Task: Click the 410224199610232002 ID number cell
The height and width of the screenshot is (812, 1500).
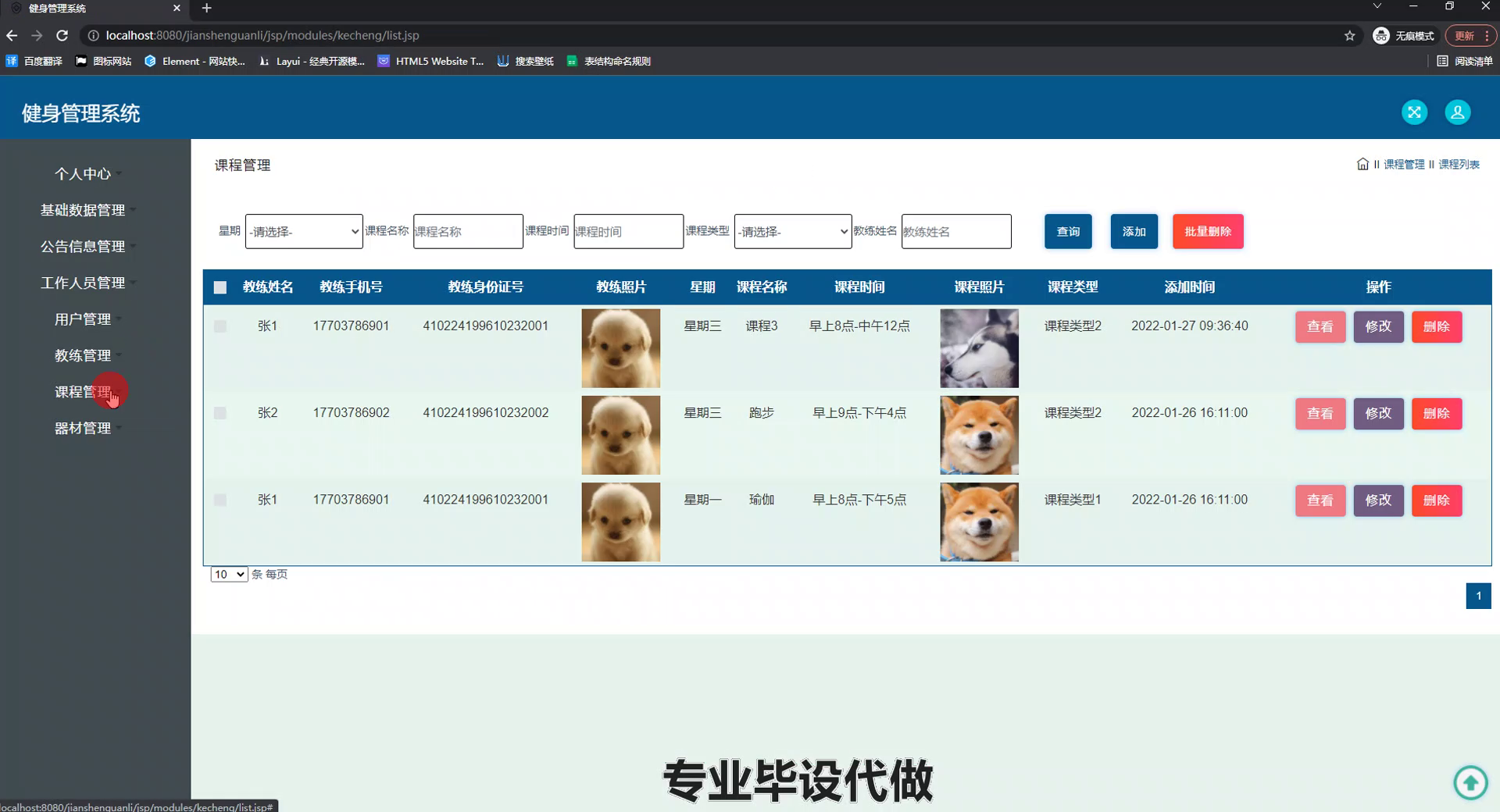Action: tap(485, 413)
